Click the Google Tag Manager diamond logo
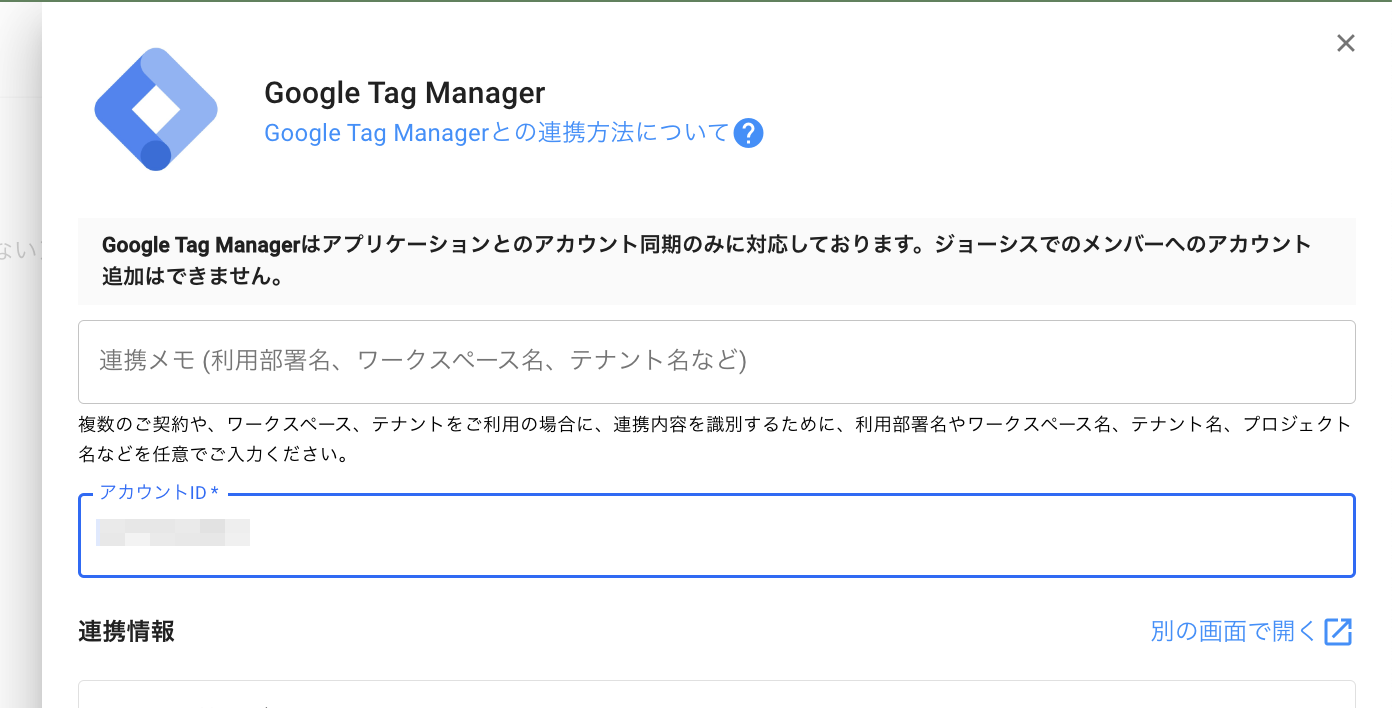 click(156, 109)
